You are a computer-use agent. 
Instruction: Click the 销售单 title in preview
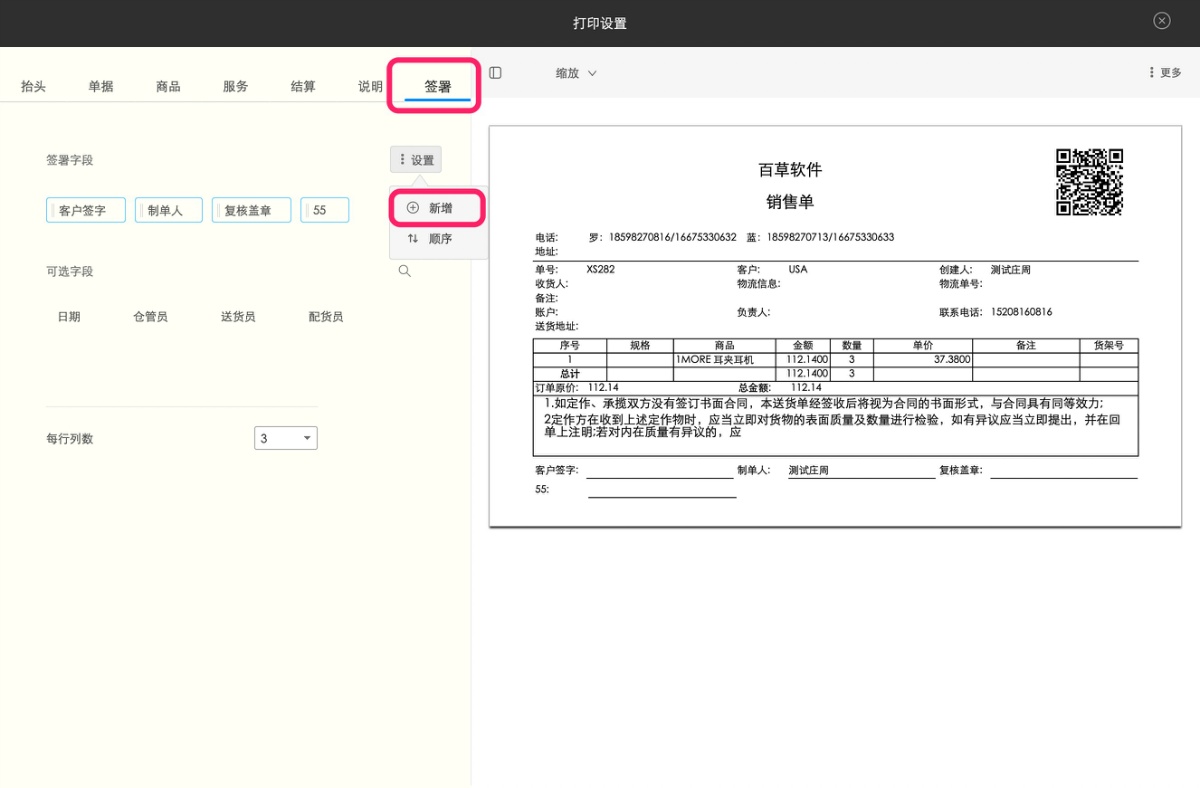[790, 202]
